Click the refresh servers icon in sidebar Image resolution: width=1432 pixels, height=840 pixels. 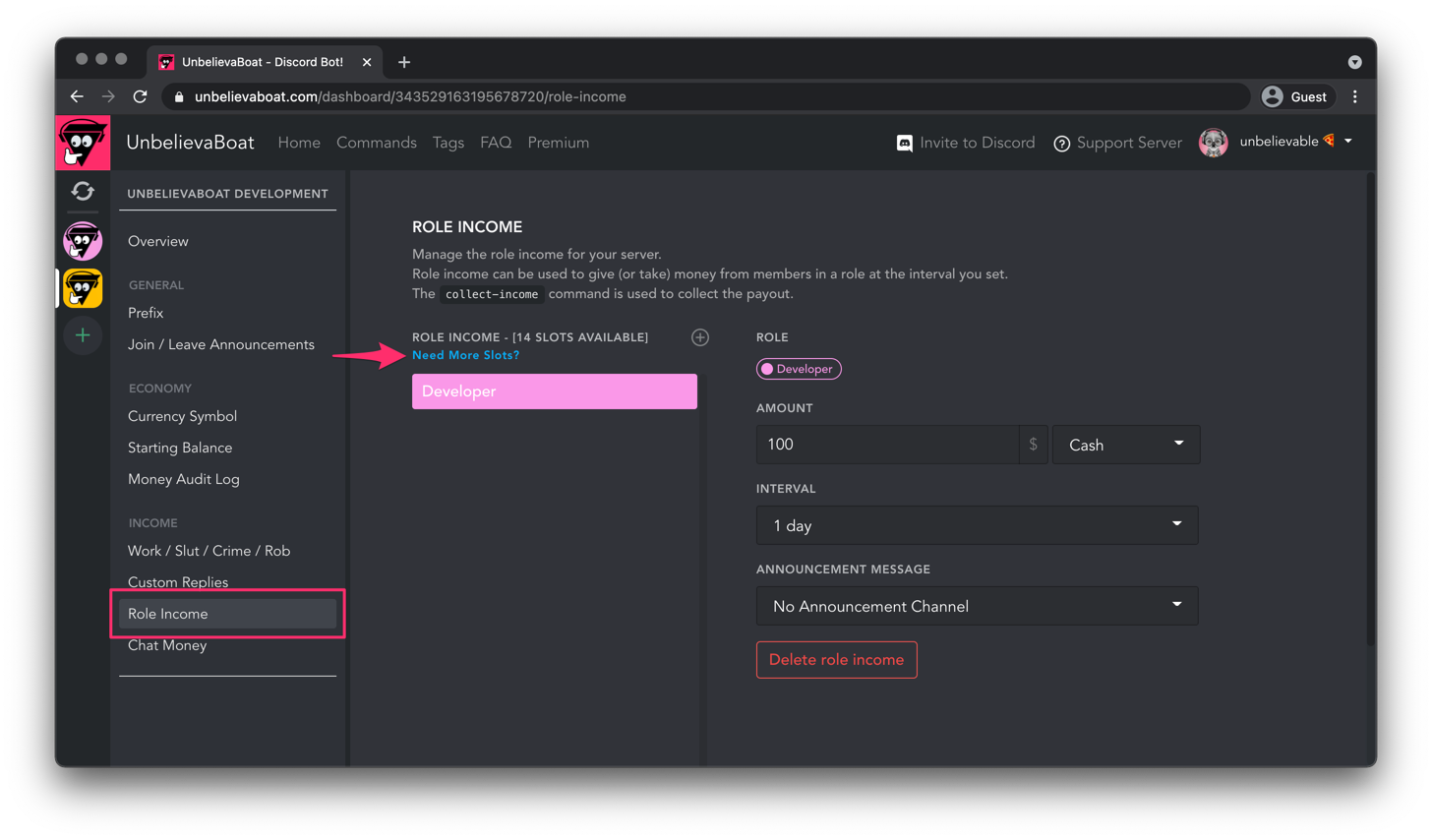click(x=83, y=191)
